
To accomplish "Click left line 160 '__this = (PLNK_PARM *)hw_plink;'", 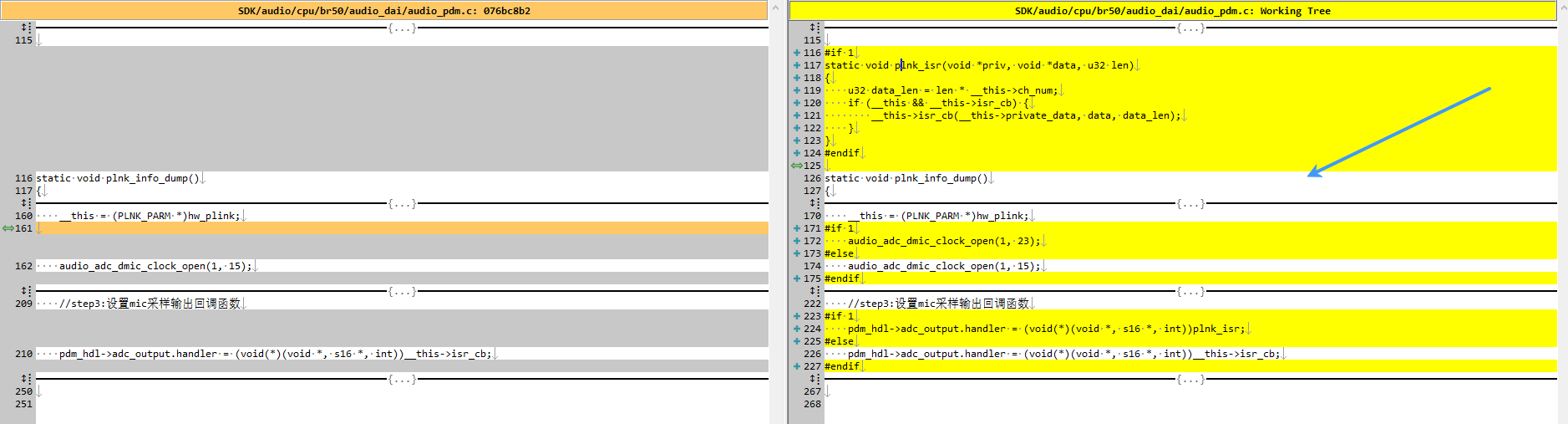I will [150, 216].
